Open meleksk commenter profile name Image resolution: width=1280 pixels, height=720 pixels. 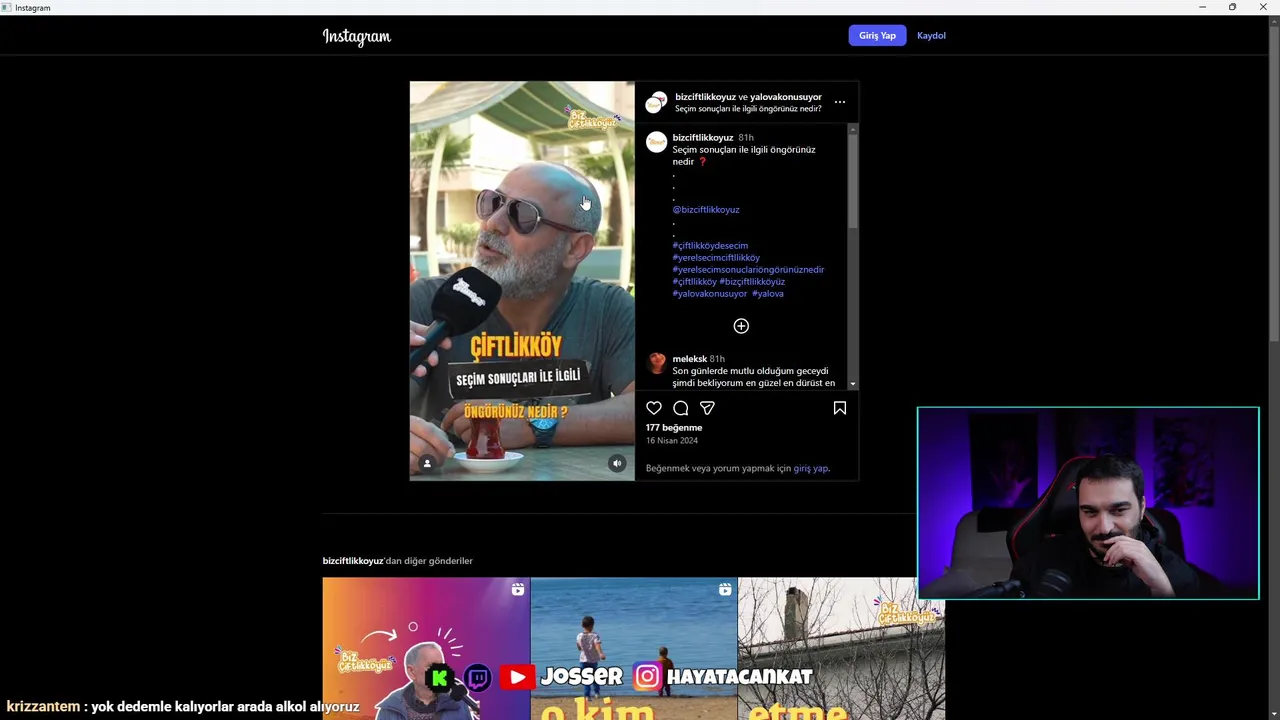690,358
